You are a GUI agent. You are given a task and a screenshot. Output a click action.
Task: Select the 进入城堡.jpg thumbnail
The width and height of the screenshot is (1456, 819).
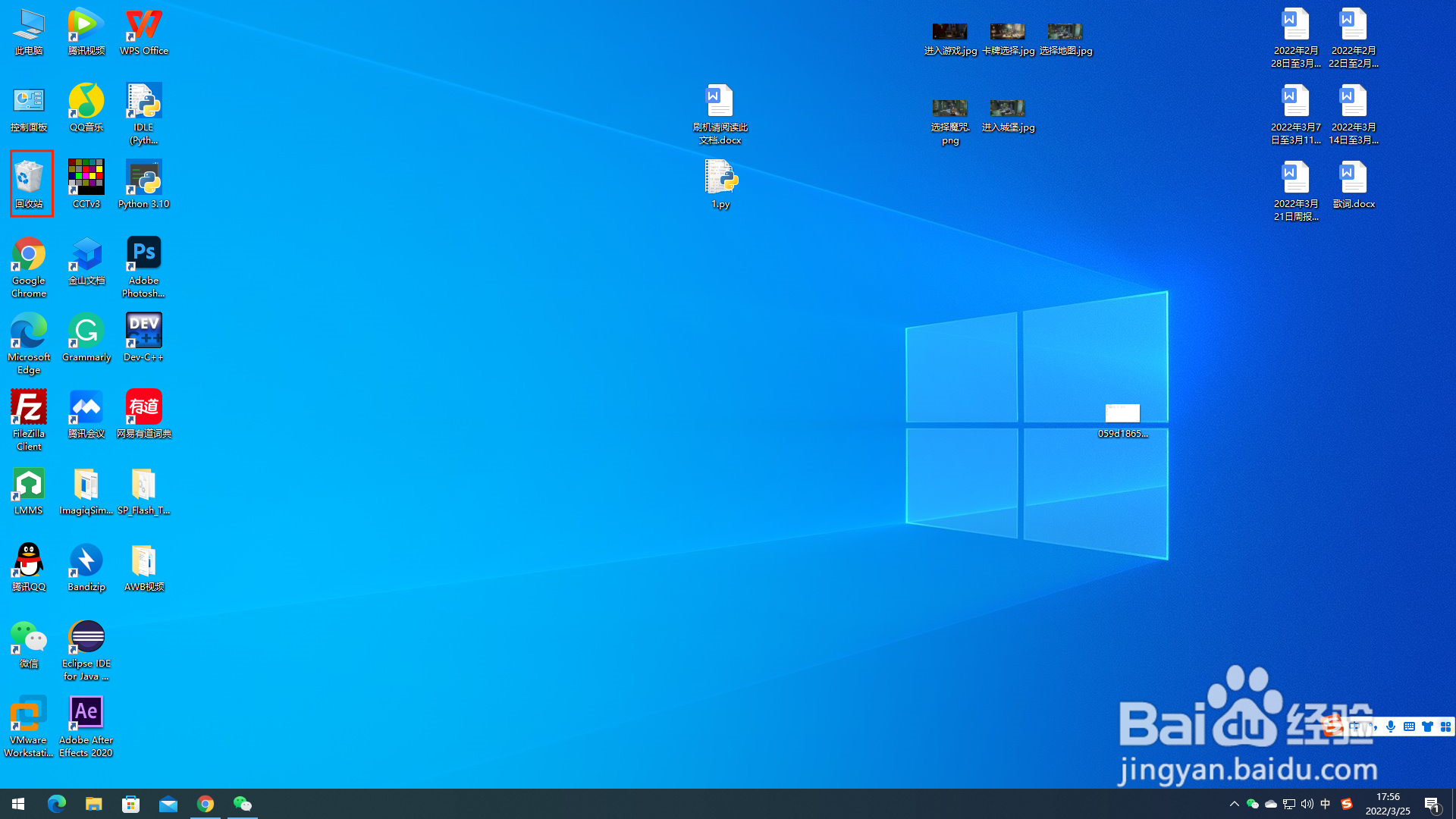[1008, 115]
